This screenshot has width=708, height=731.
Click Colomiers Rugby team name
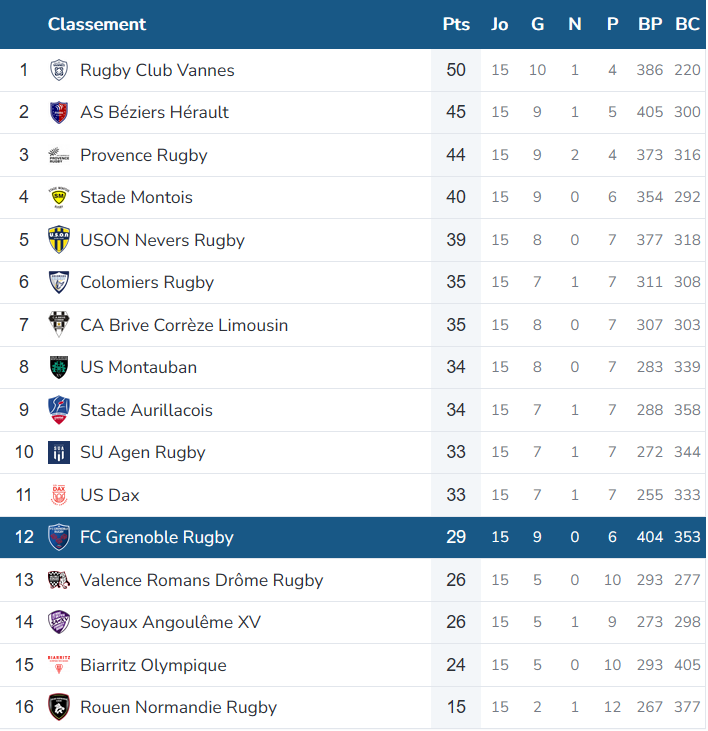[x=147, y=283]
